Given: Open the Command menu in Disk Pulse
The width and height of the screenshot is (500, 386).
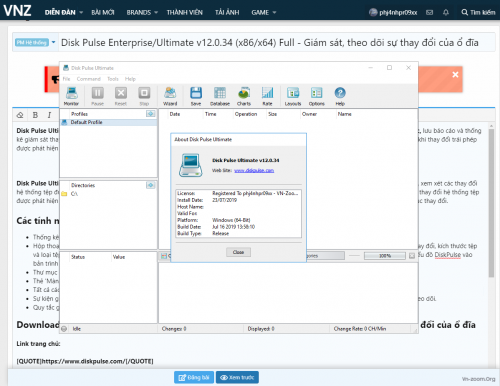Looking at the screenshot, I should coord(89,79).
